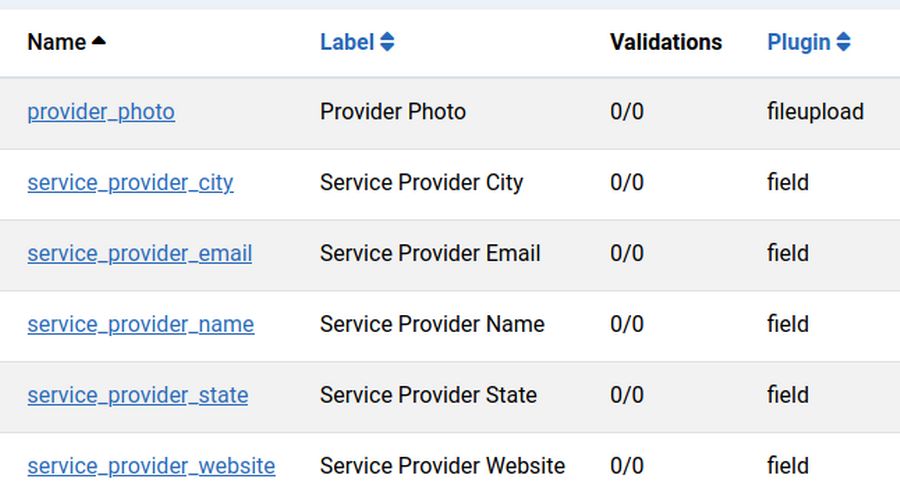Click the Name column header text

pos(56,42)
